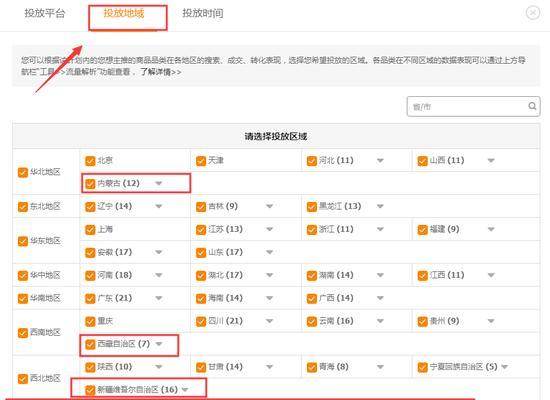Open the 新疆维吾尔自治区 (16) dropdown arrow
This screenshot has width=550, height=400.
click(x=185, y=390)
